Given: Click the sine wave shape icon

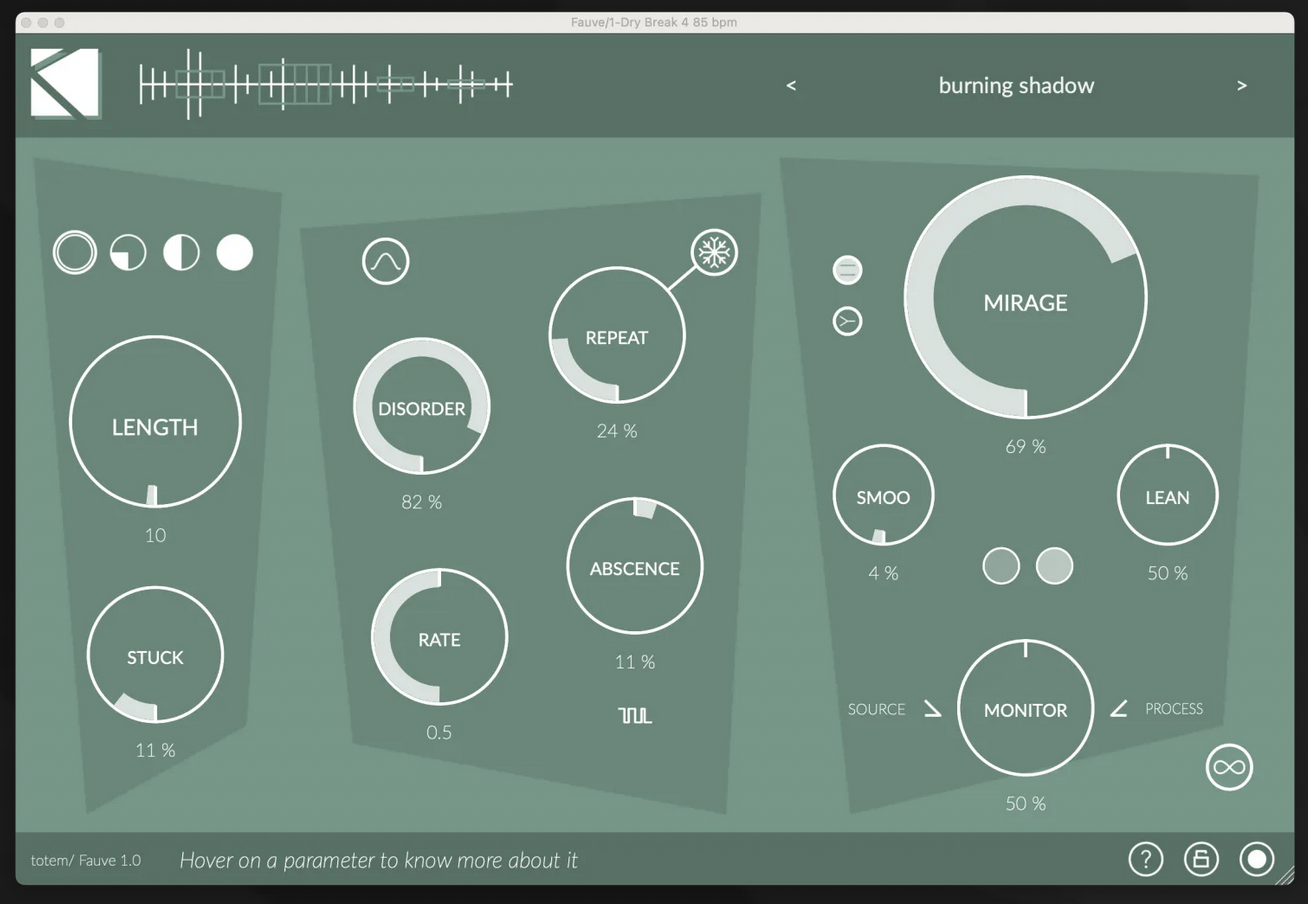Looking at the screenshot, I should [x=386, y=261].
